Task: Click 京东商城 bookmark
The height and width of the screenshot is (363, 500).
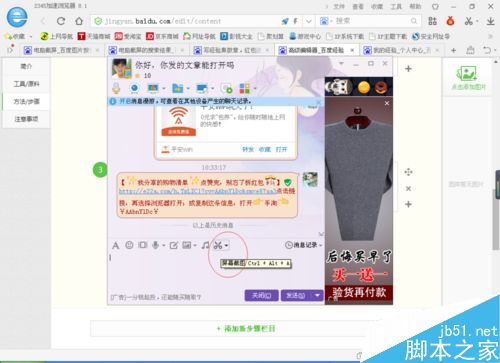Action: click(x=162, y=36)
